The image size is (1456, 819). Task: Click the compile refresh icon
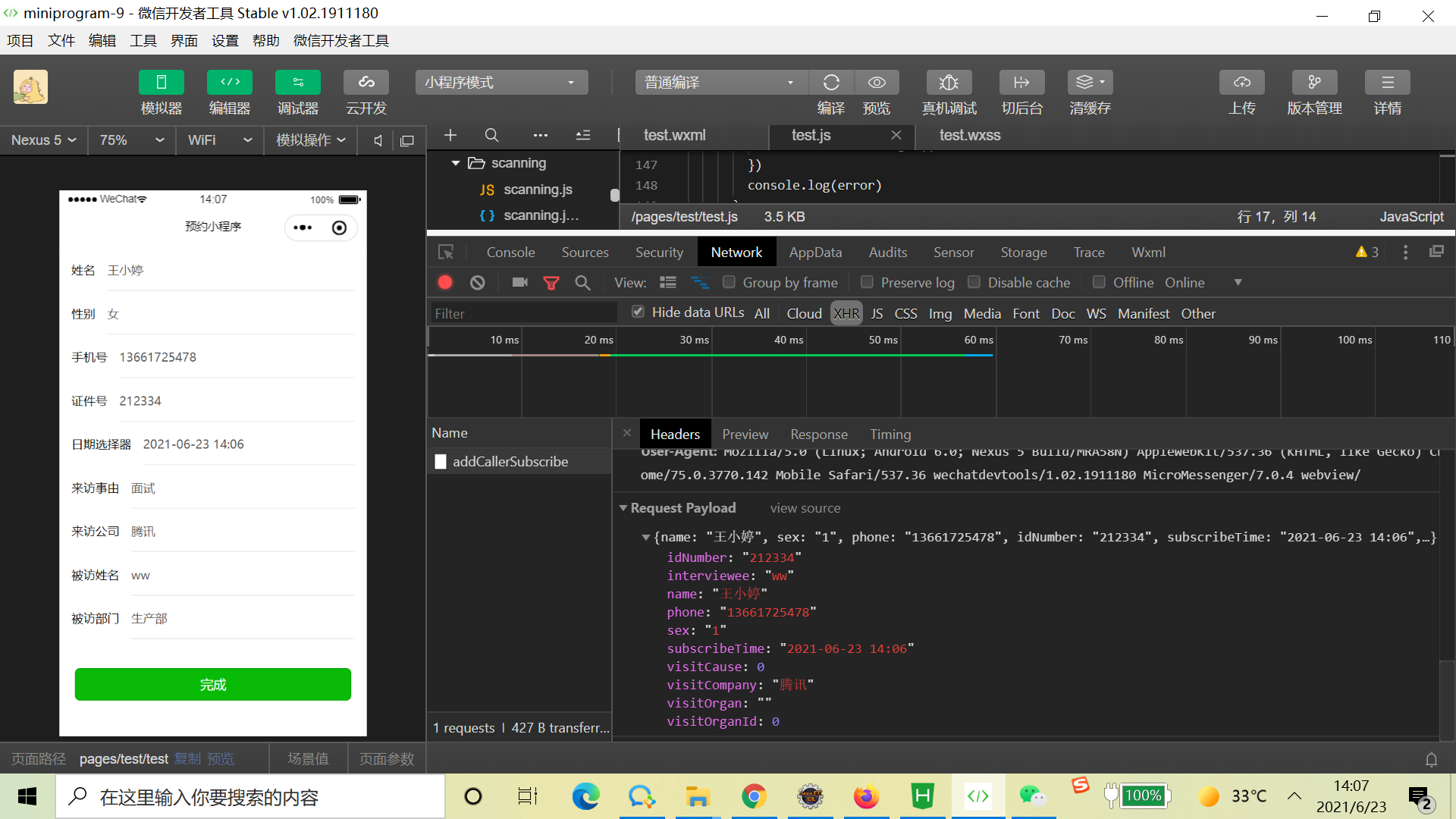(x=831, y=82)
